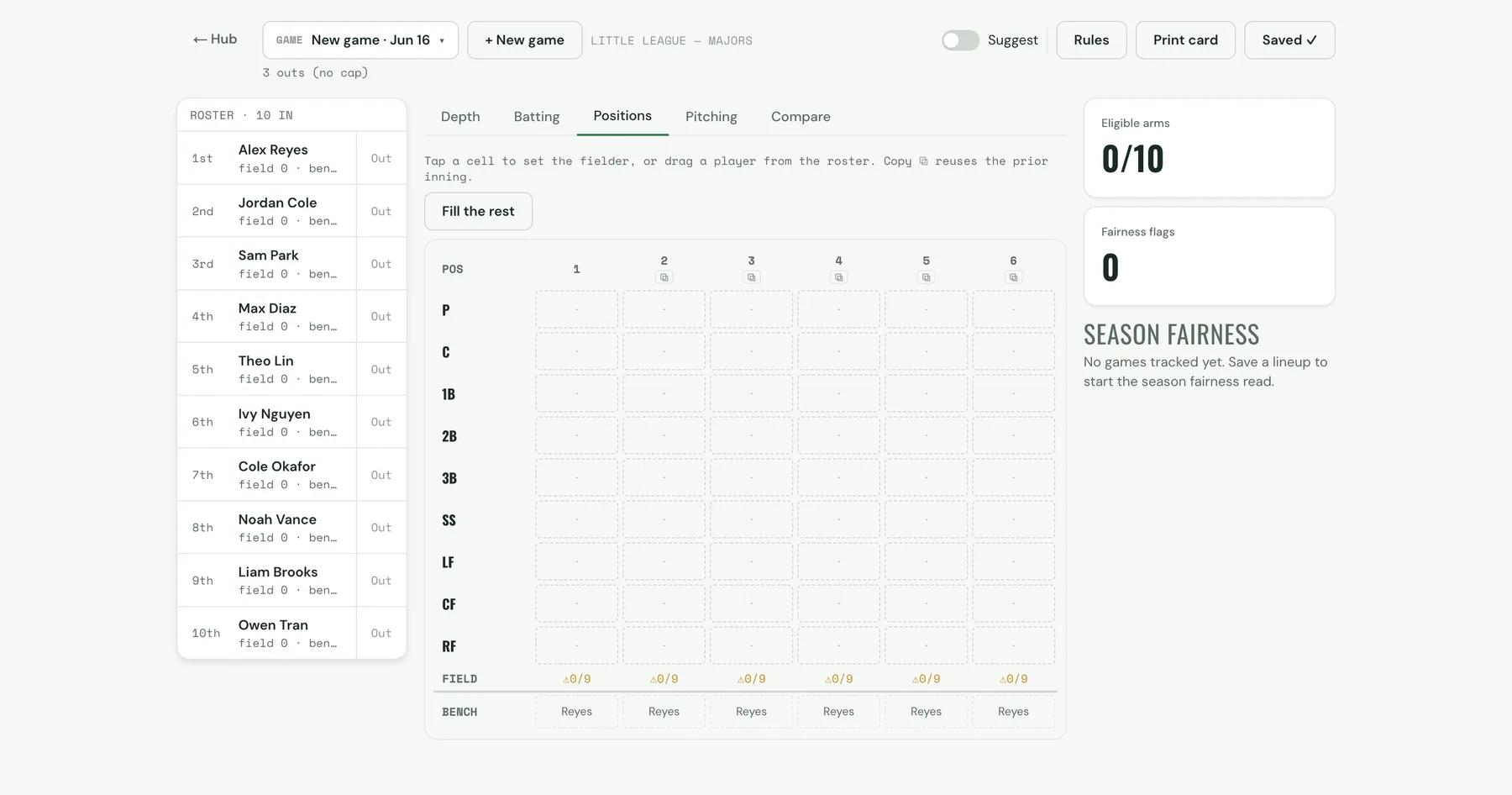The image size is (1512, 795).
Task: Switch to the Batting tab
Action: (x=537, y=117)
